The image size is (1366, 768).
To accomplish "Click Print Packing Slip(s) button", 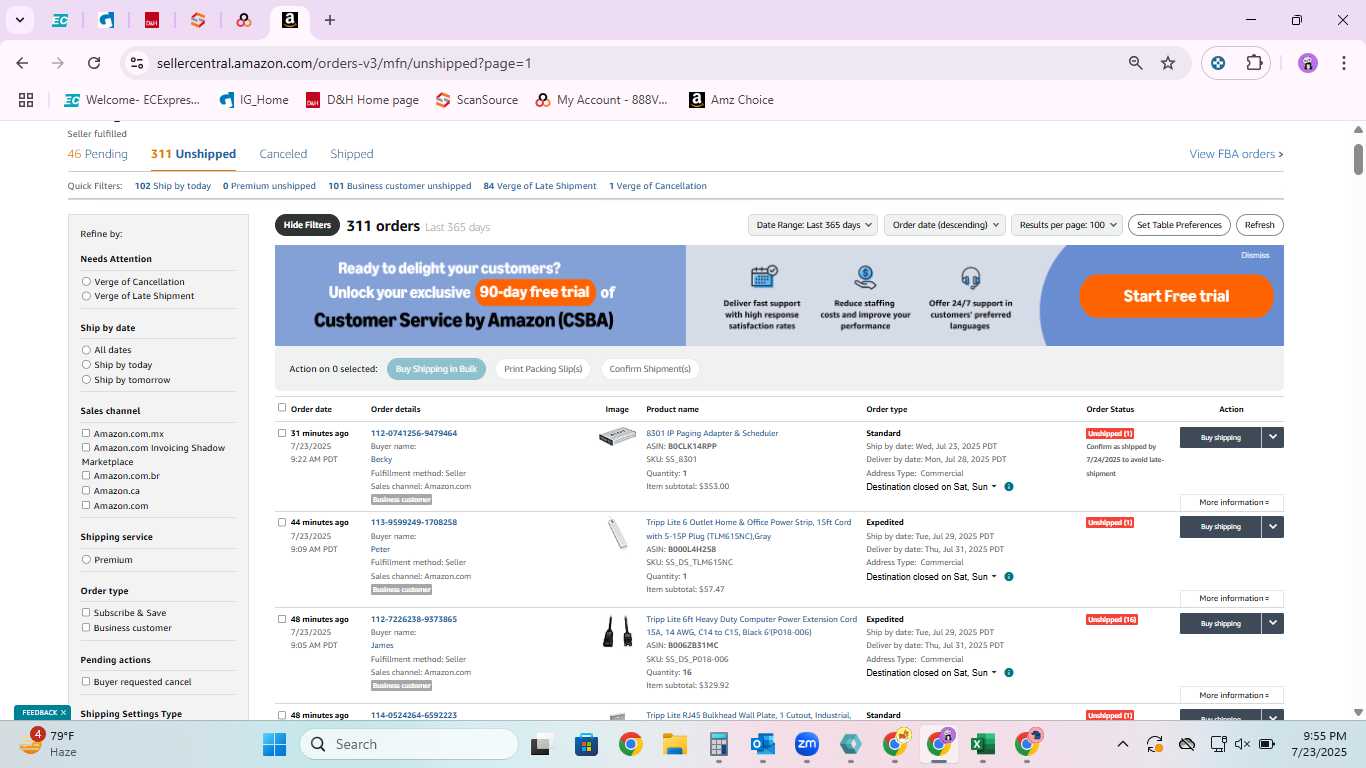I will pyautogui.click(x=543, y=369).
